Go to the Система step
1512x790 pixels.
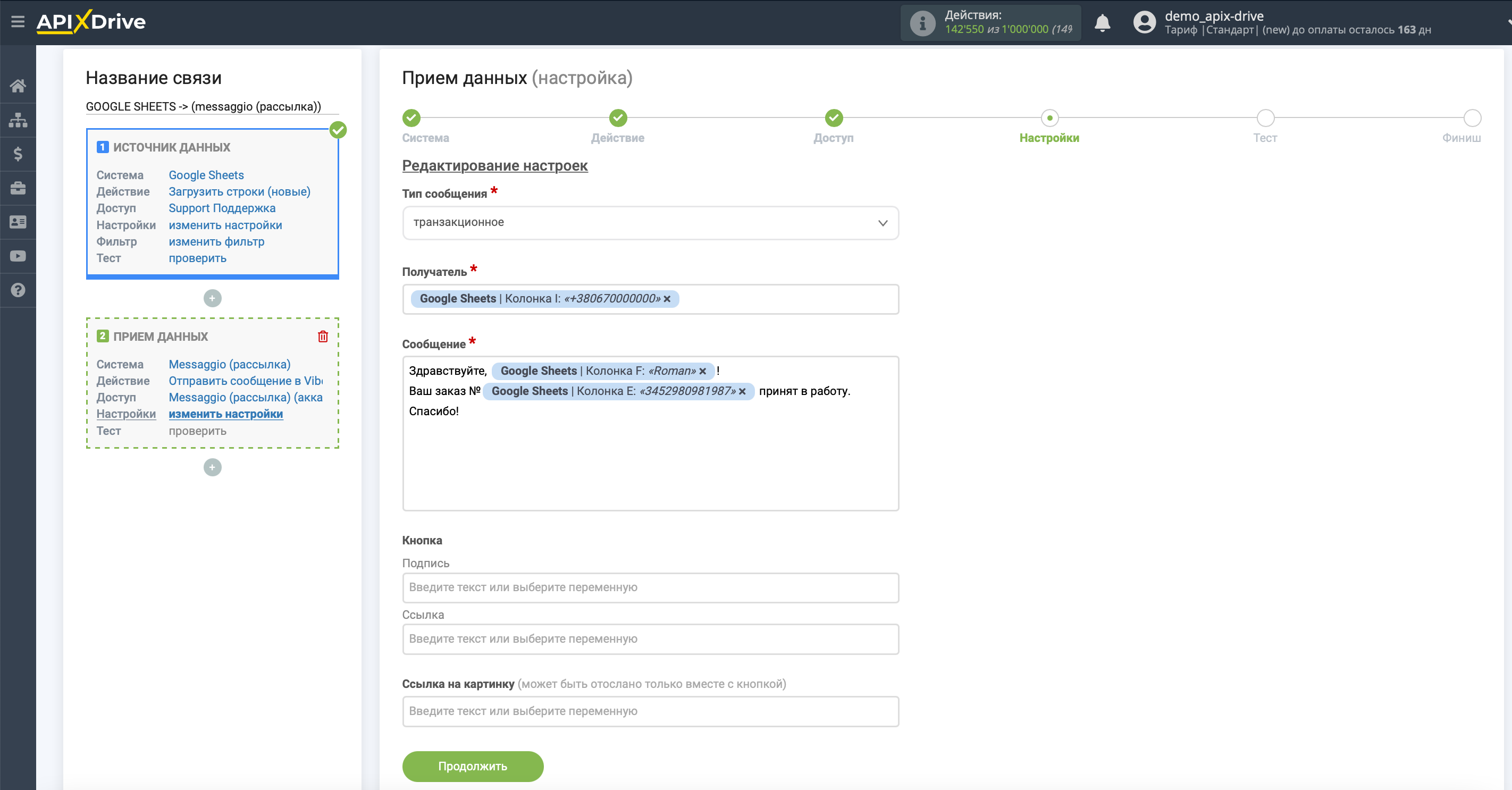tap(411, 118)
